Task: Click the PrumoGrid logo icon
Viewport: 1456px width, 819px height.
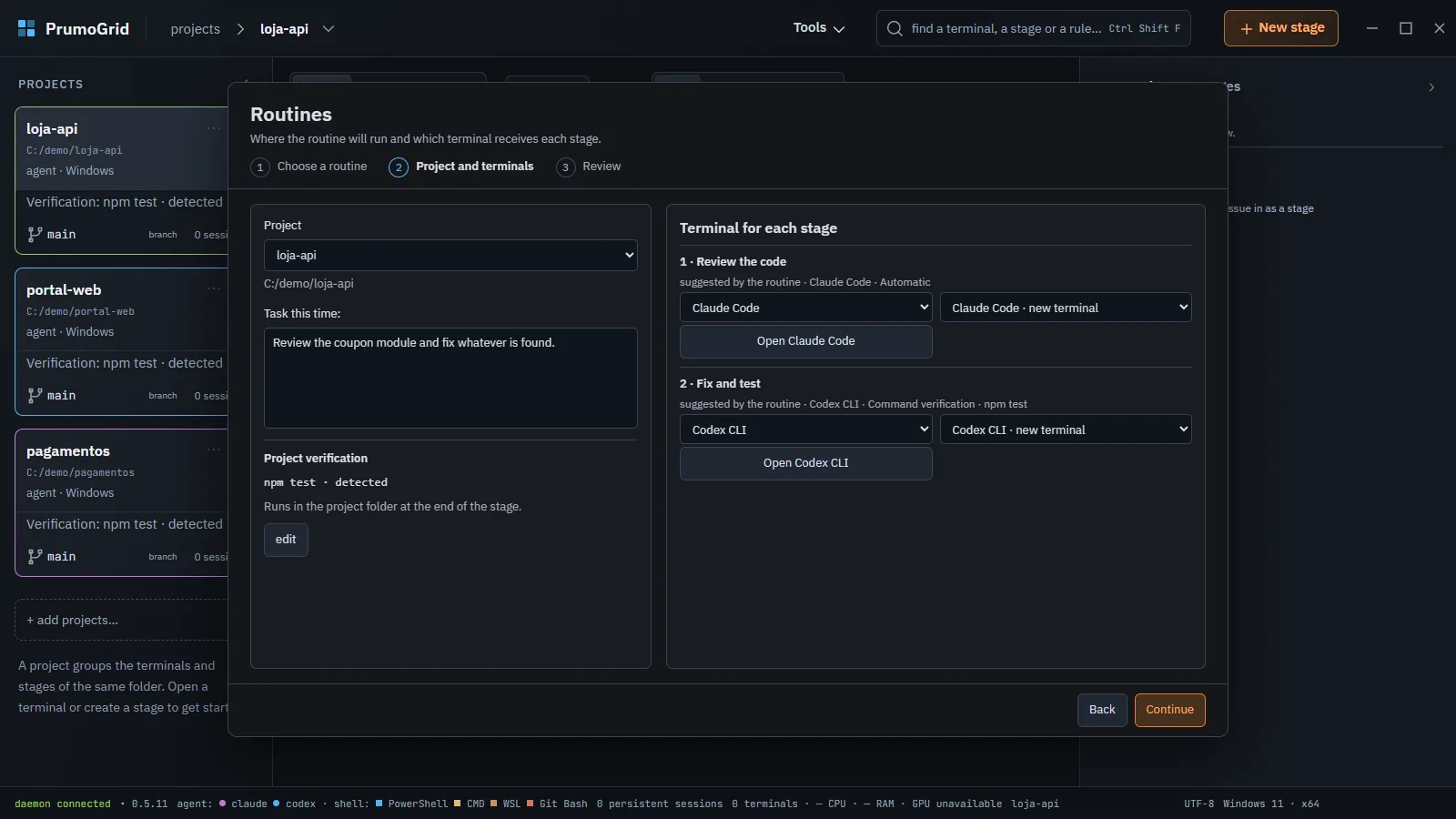Action: (26, 28)
